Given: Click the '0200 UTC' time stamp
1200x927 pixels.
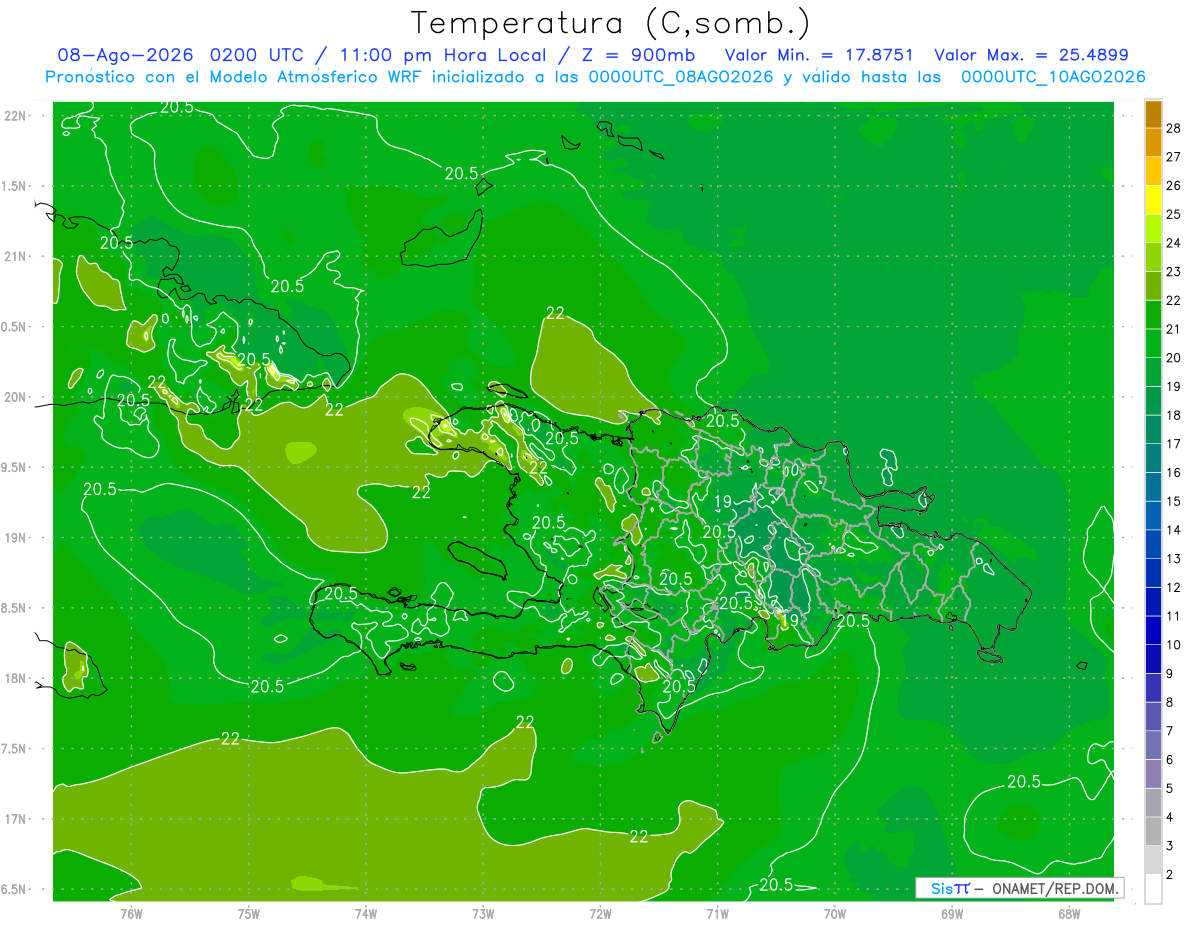Looking at the screenshot, I should [x=258, y=55].
